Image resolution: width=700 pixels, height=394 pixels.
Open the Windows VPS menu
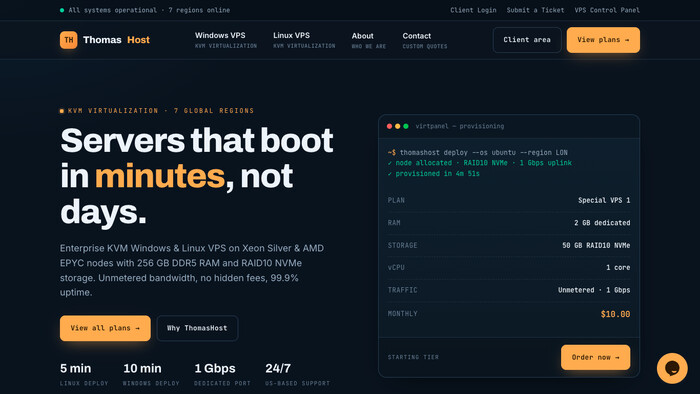[226, 40]
